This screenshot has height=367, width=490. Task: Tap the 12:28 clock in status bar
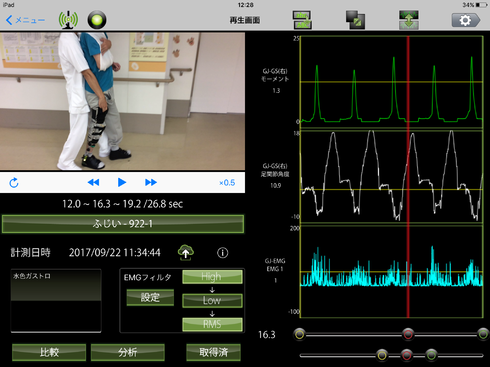(246, 5)
